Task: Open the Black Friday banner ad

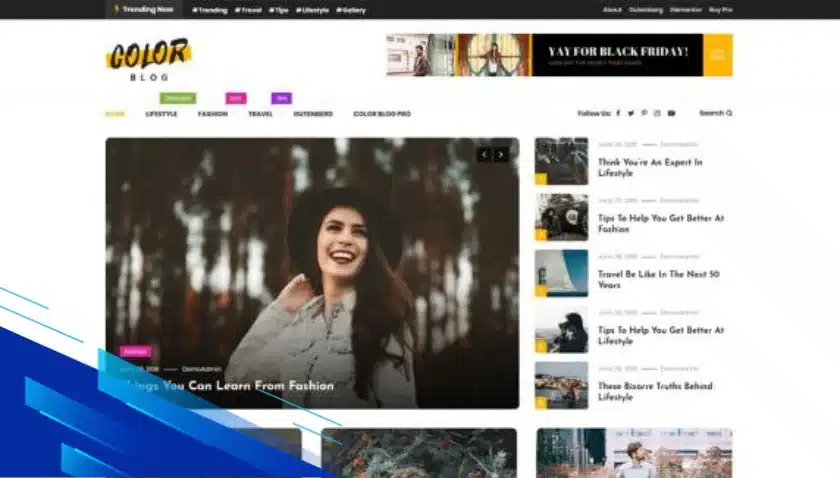Action: pos(559,55)
